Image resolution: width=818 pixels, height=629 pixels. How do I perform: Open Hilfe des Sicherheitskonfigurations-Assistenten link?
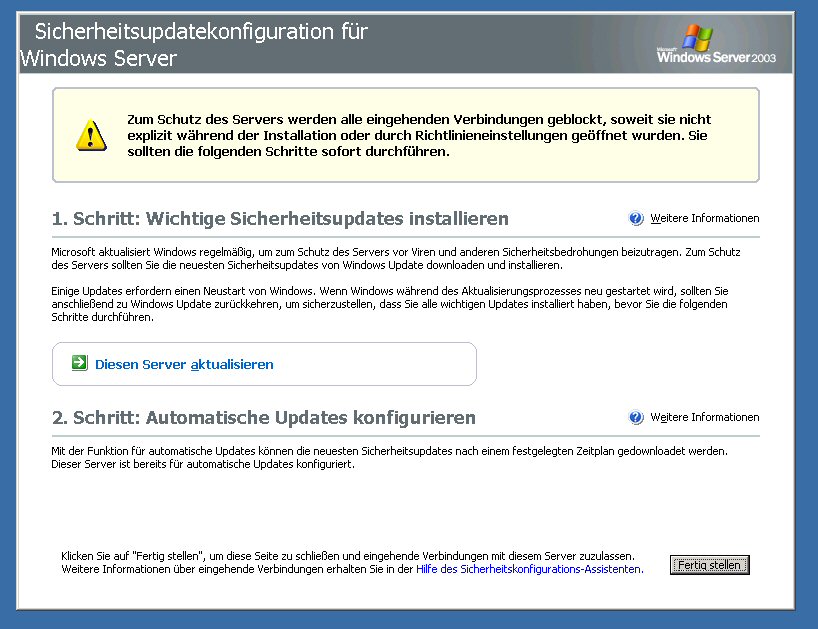530,569
